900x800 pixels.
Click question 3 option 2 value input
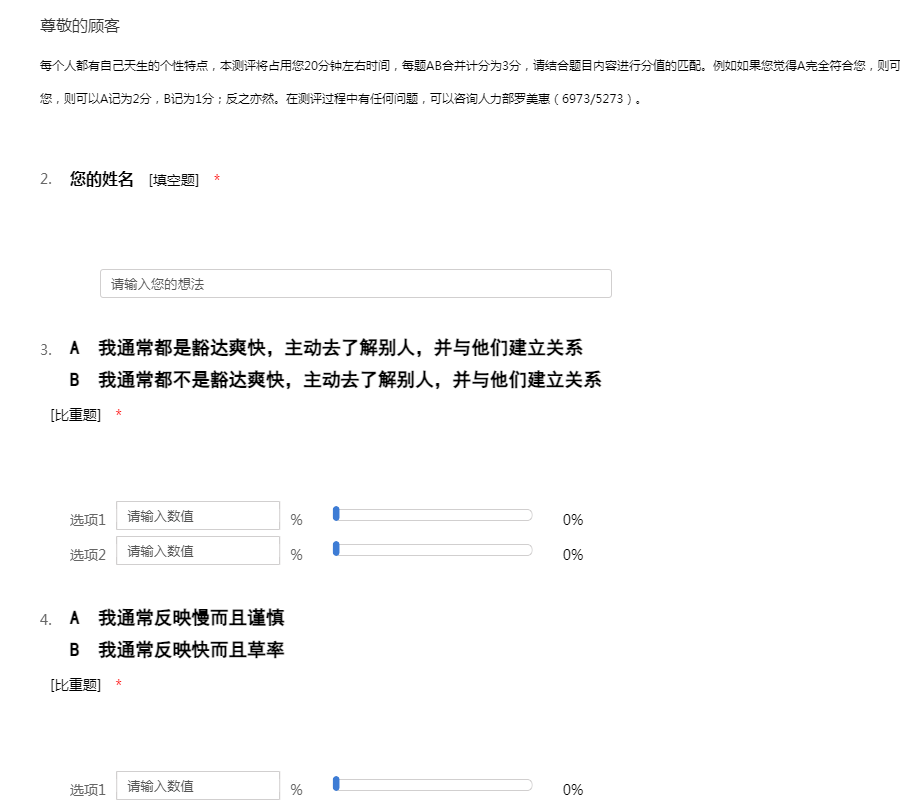[x=198, y=551]
